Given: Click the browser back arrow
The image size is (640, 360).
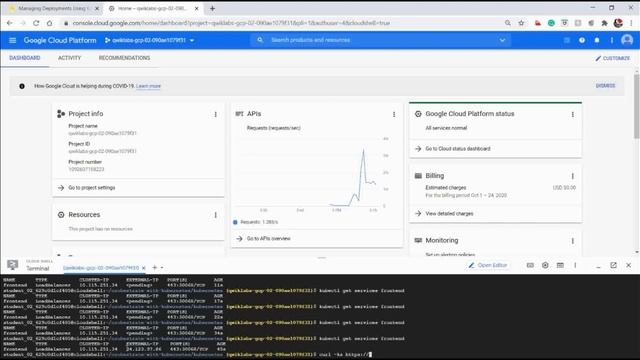Looking at the screenshot, I should pos(10,23).
